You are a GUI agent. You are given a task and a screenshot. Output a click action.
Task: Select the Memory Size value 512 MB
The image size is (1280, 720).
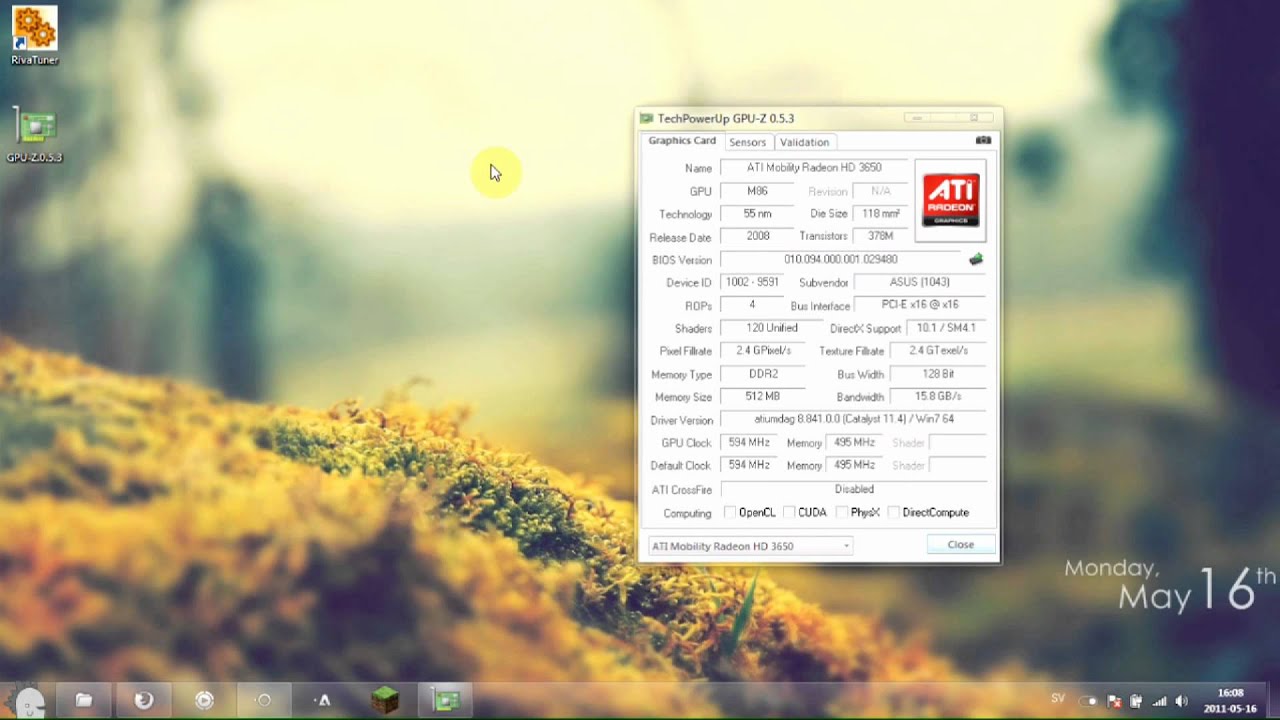[x=763, y=397]
